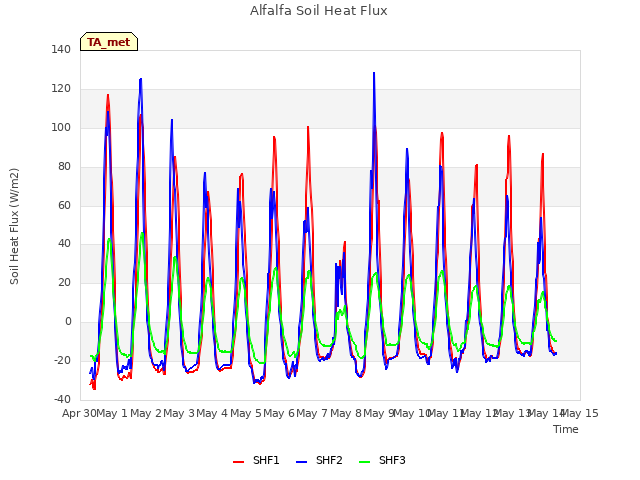Click the Soil Heat Flux (W/m2) axis label
Image resolution: width=640 pixels, height=480 pixels.
pos(14,227)
